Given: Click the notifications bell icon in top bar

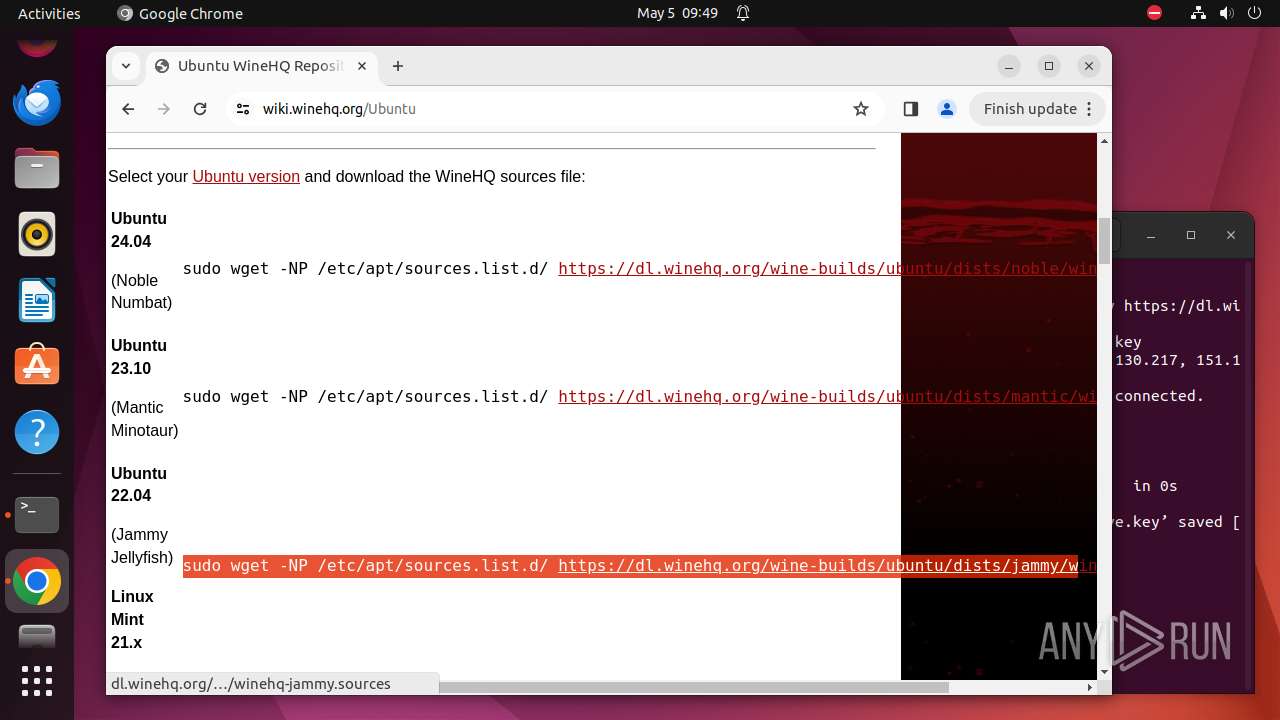Looking at the screenshot, I should click(743, 13).
